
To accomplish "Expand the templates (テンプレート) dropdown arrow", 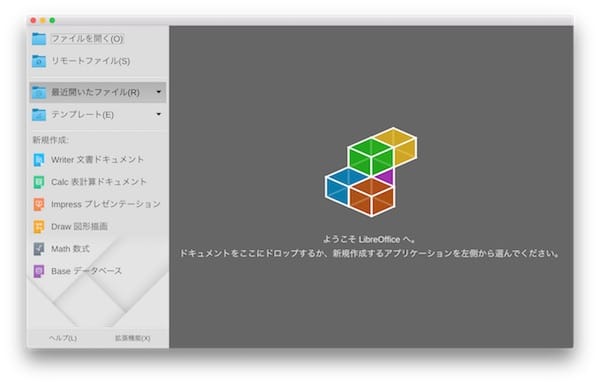I will click(158, 114).
